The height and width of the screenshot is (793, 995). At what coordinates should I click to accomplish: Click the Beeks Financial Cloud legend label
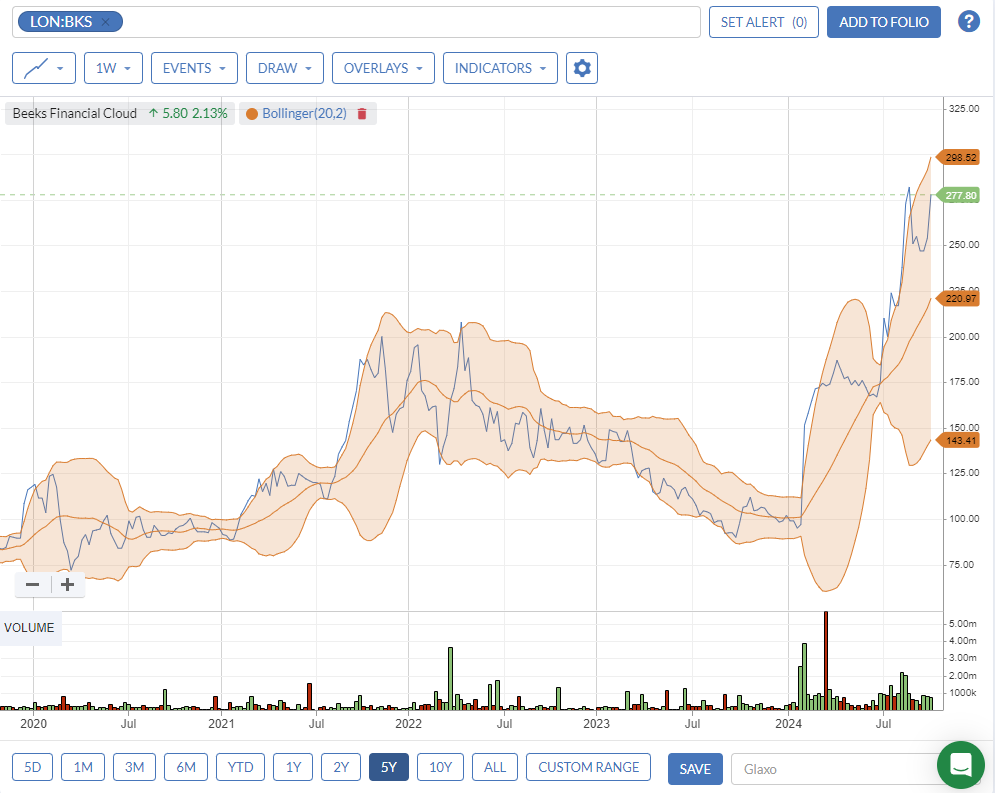tap(75, 114)
